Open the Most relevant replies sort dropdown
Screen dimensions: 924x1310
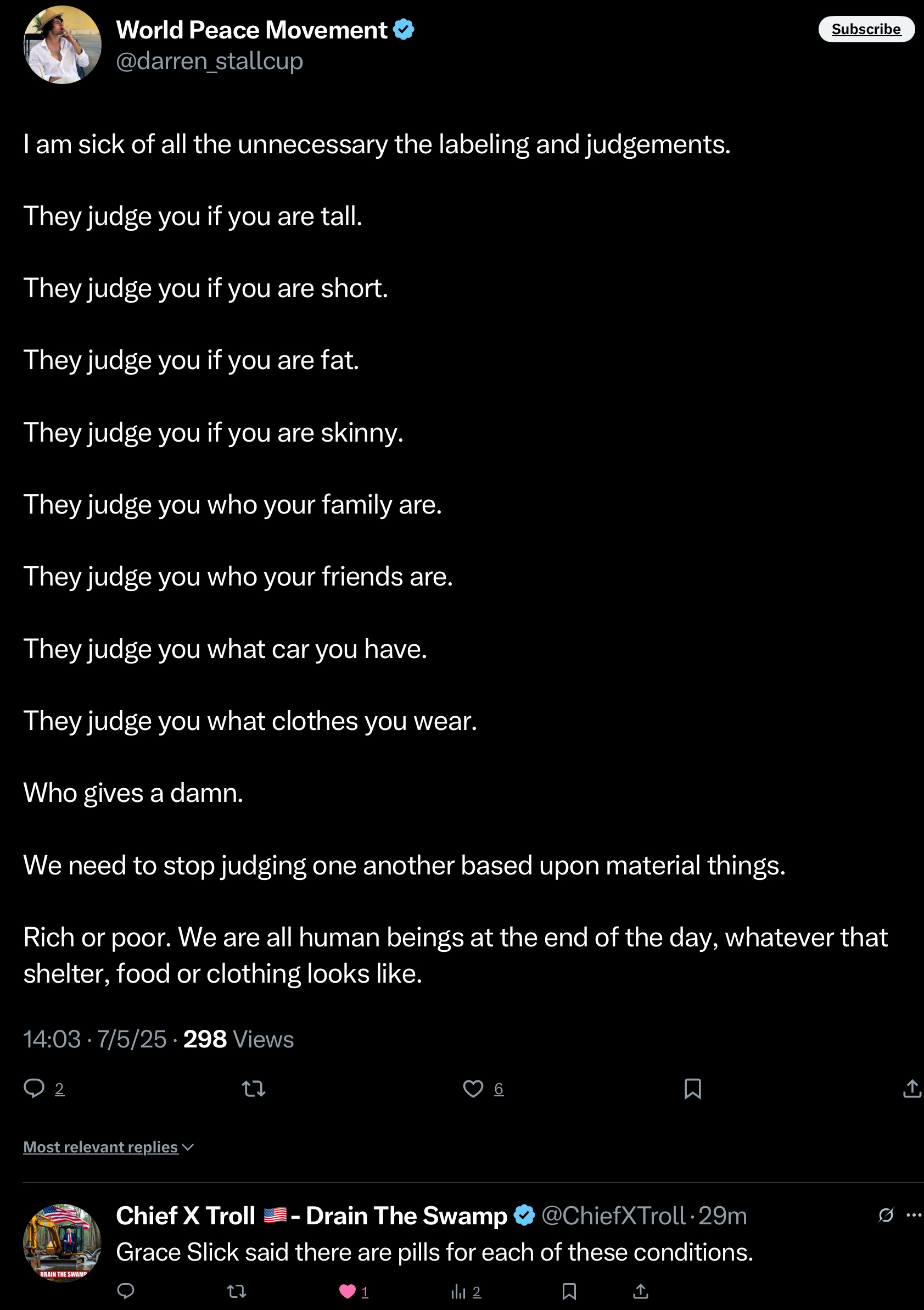tap(108, 1147)
